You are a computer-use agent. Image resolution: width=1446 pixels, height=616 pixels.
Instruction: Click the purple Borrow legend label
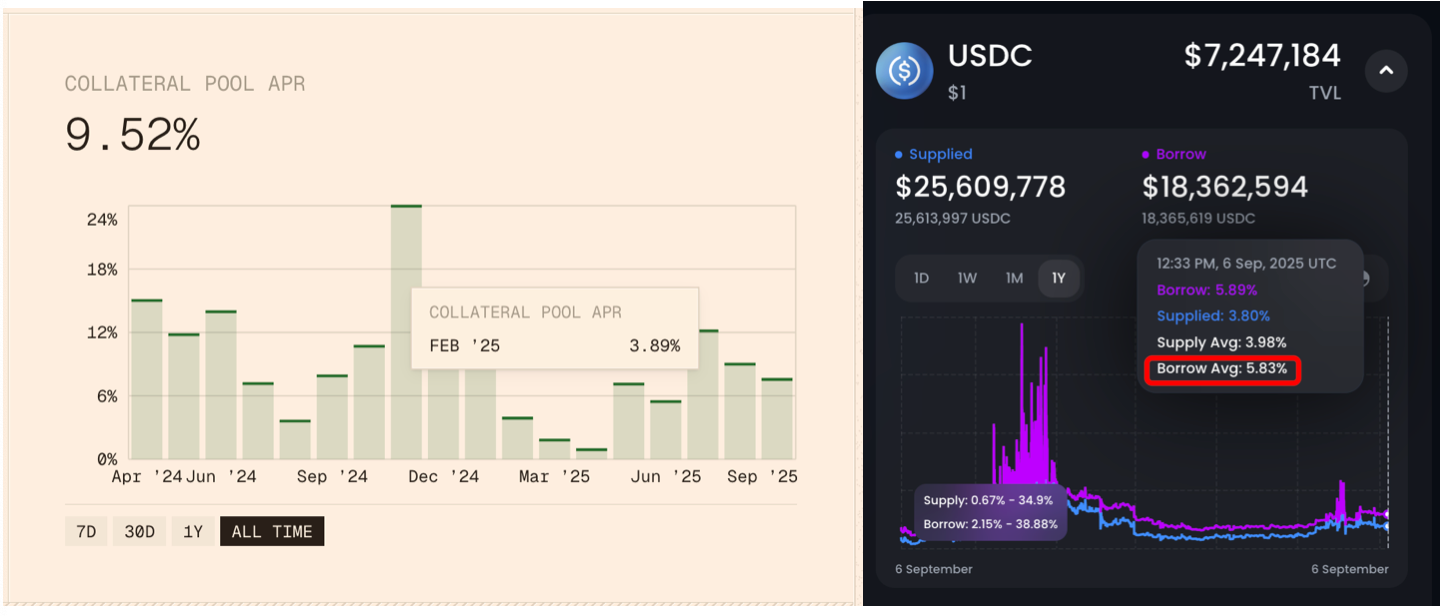pos(1181,154)
